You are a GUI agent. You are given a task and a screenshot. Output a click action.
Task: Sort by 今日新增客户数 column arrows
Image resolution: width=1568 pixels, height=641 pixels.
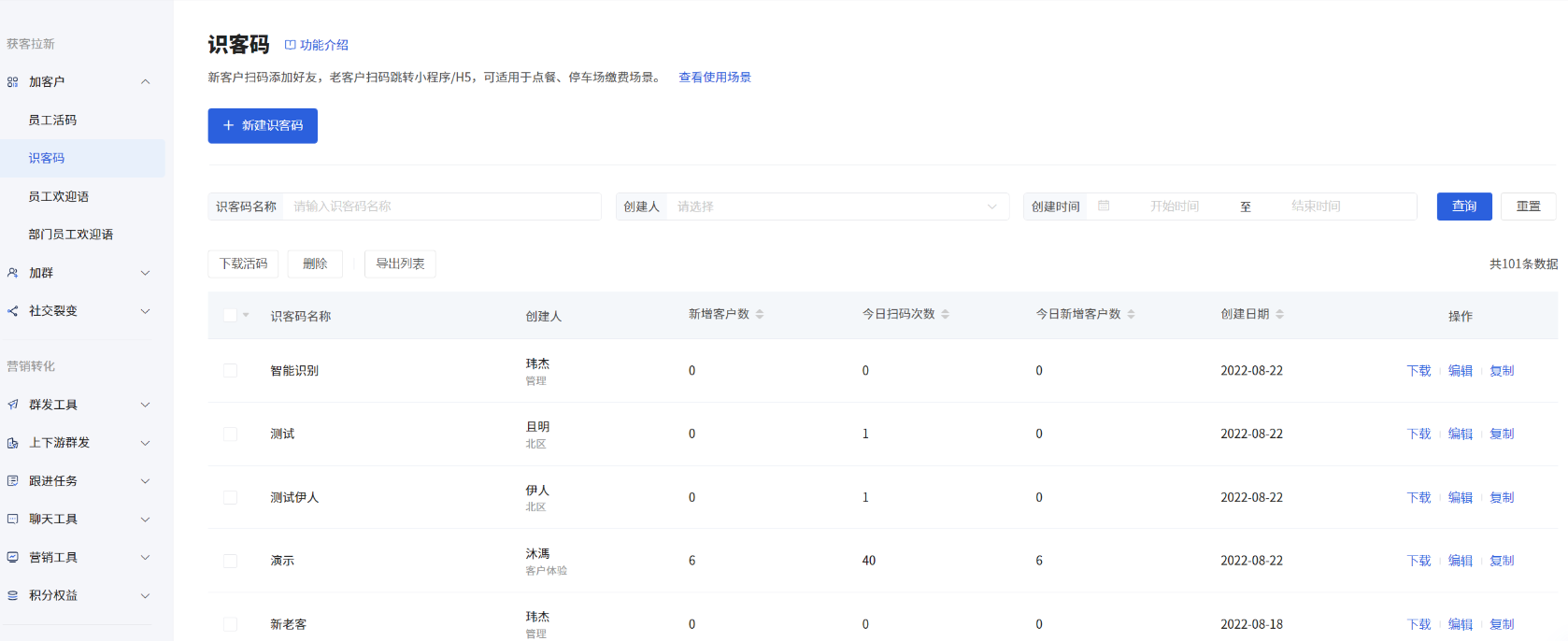coord(1131,315)
